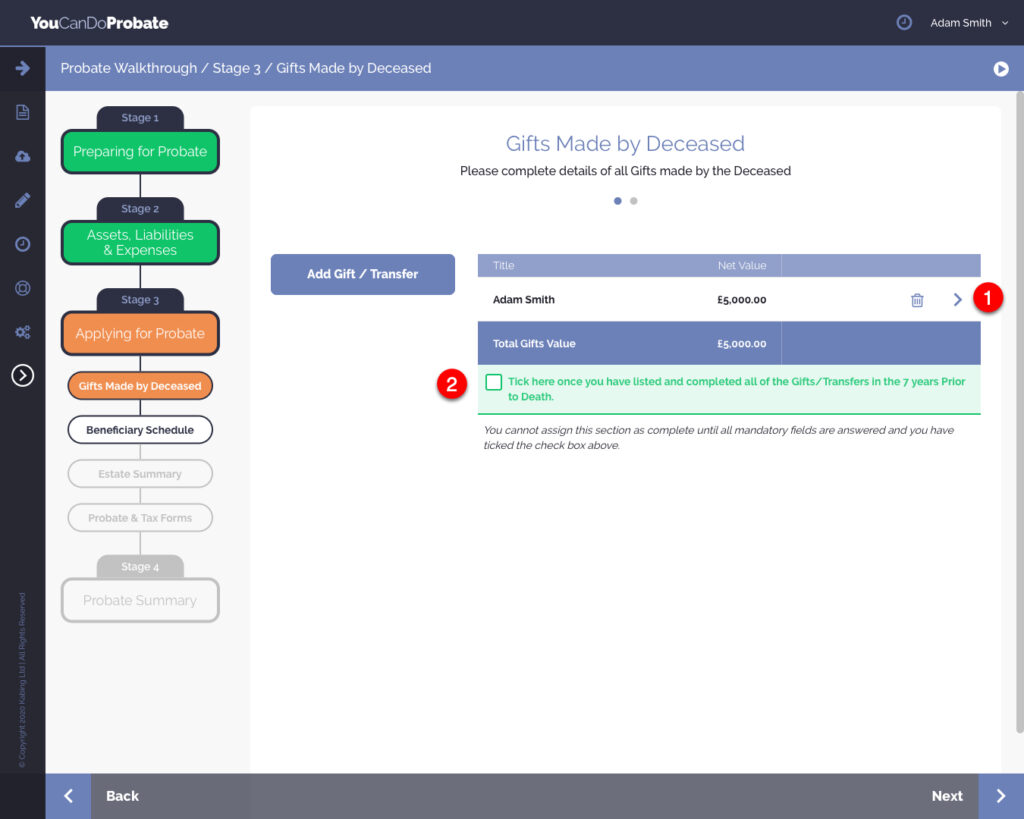Open Assets, Liabilities & Expenses stage
This screenshot has height=819, width=1024.
tap(140, 242)
